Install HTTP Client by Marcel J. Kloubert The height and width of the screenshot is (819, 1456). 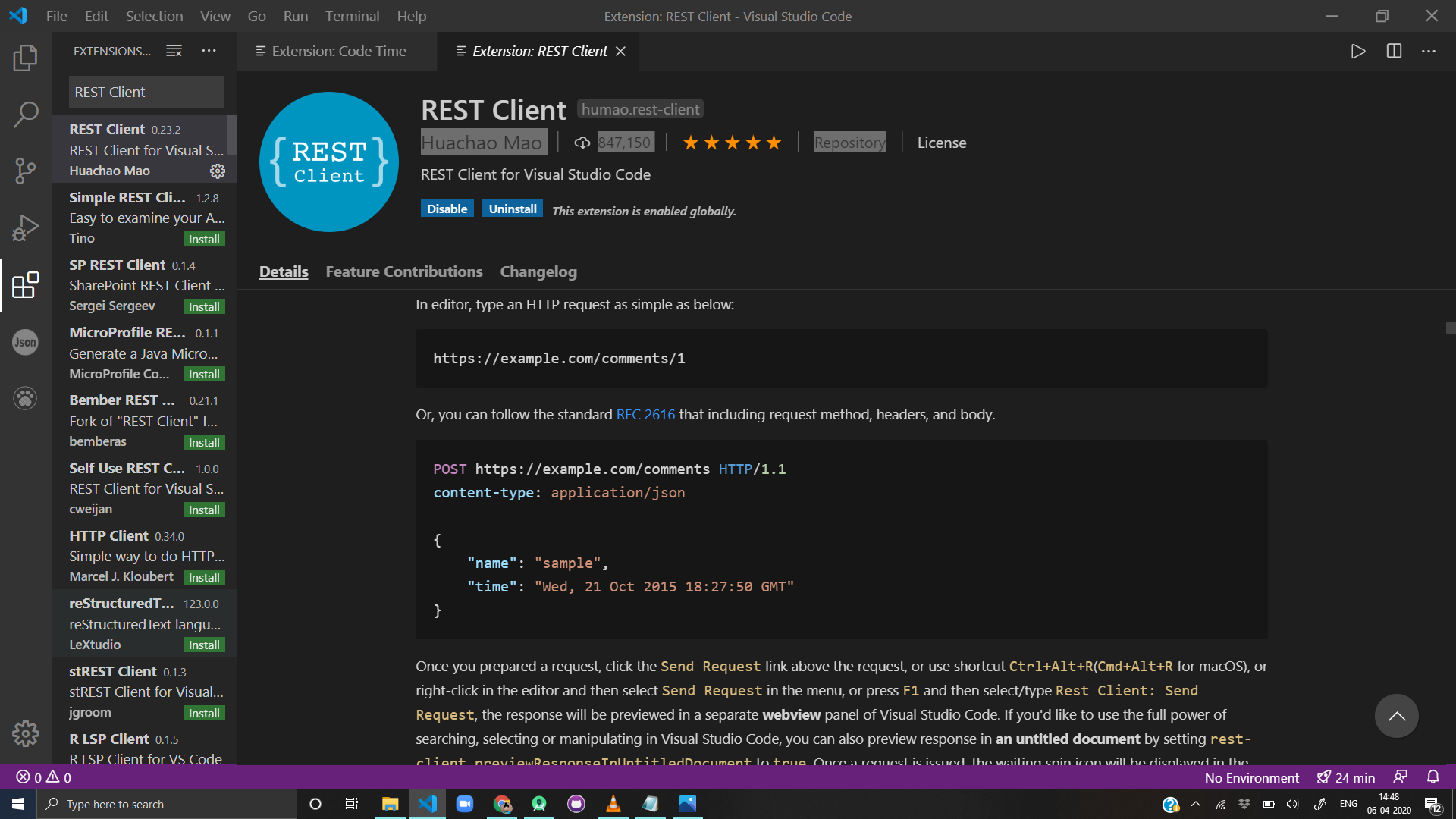tap(204, 577)
